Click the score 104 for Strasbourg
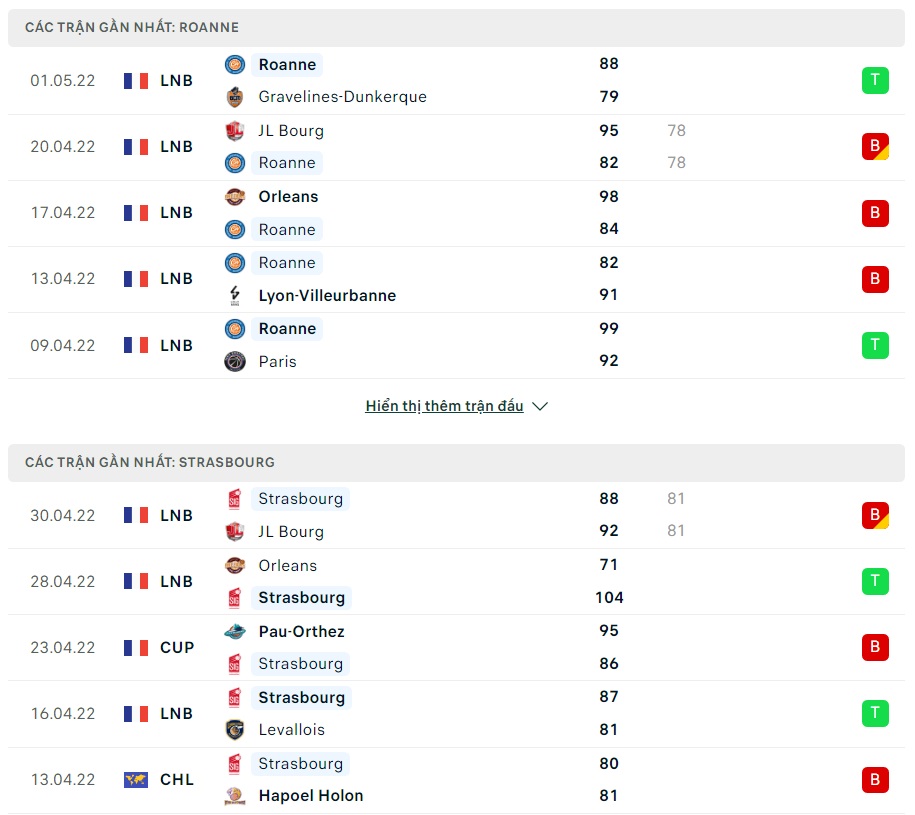Image resolution: width=915 pixels, height=815 pixels. 608,597
